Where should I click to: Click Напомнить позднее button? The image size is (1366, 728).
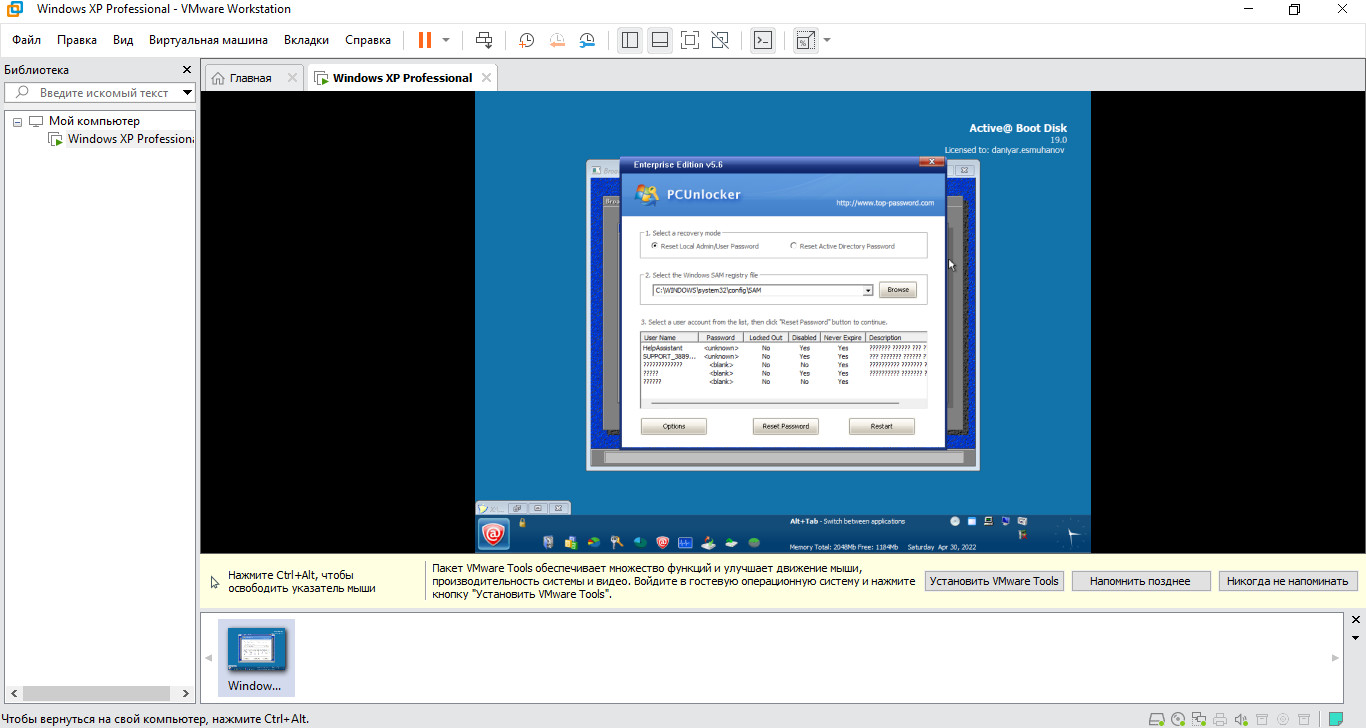(1141, 581)
